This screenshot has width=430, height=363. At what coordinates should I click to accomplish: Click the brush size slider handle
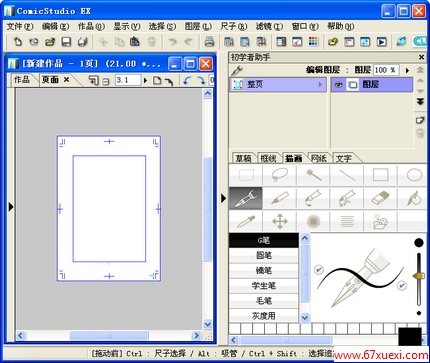point(419,276)
